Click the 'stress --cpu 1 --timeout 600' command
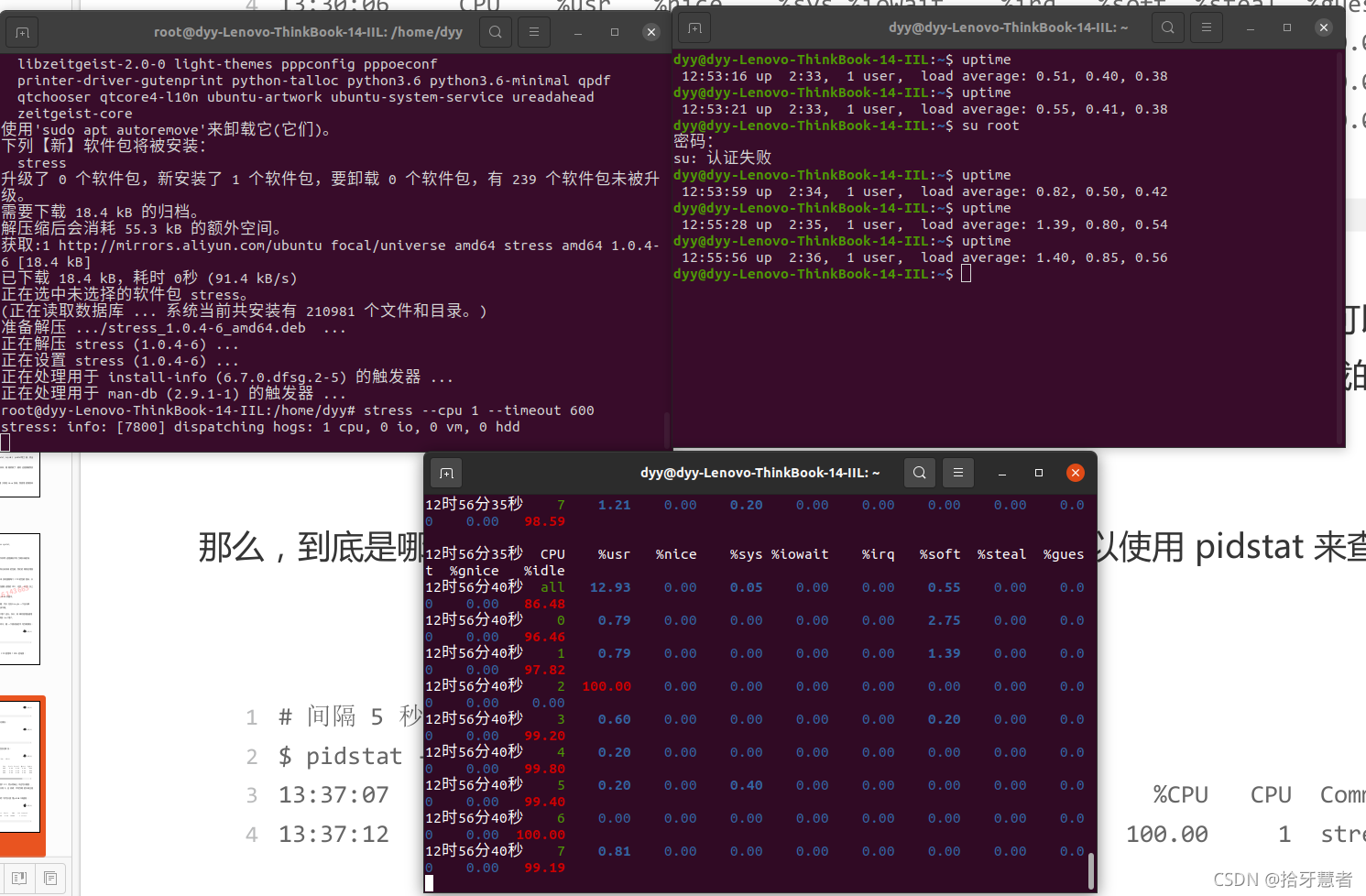1366x896 pixels. click(x=479, y=410)
